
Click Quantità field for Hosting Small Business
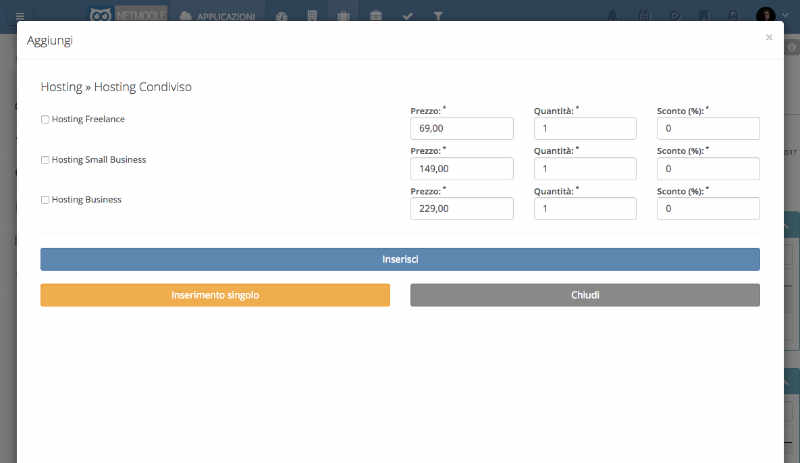pyautogui.click(x=585, y=168)
